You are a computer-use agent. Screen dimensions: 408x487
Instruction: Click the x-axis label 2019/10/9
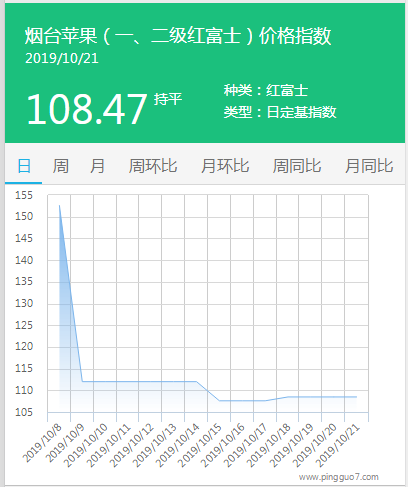pos(65,443)
